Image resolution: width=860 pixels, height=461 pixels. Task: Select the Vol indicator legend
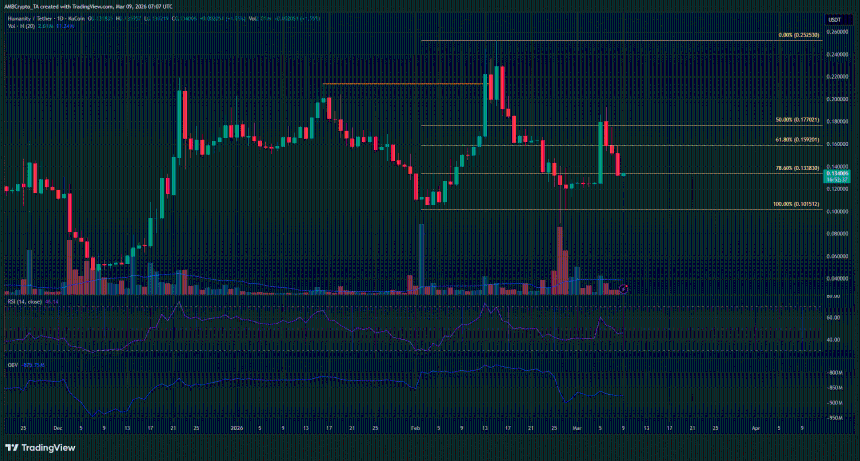[20, 26]
